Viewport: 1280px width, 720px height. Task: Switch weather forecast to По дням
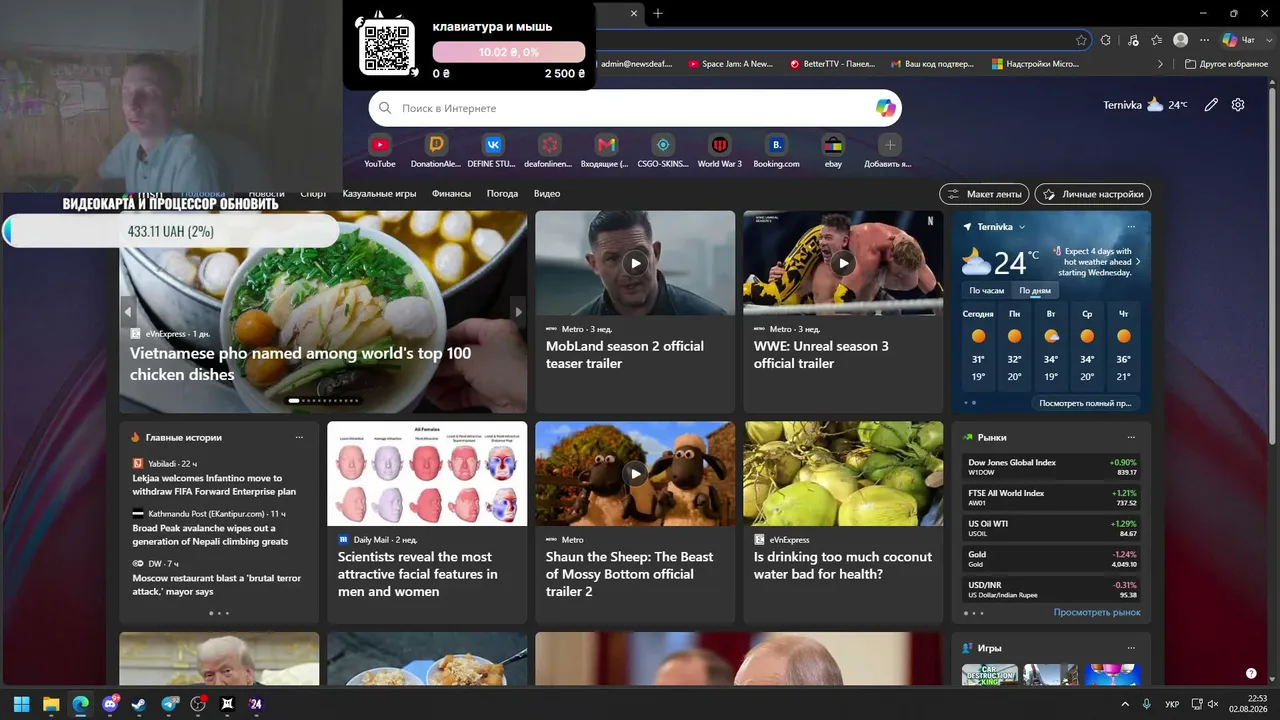point(1034,290)
